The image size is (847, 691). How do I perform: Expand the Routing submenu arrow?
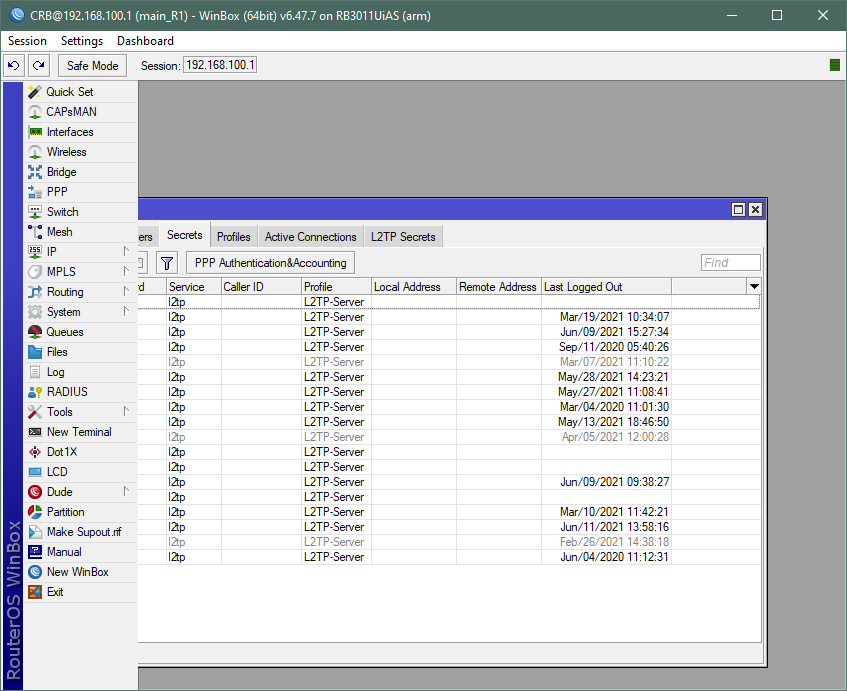[x=126, y=291]
